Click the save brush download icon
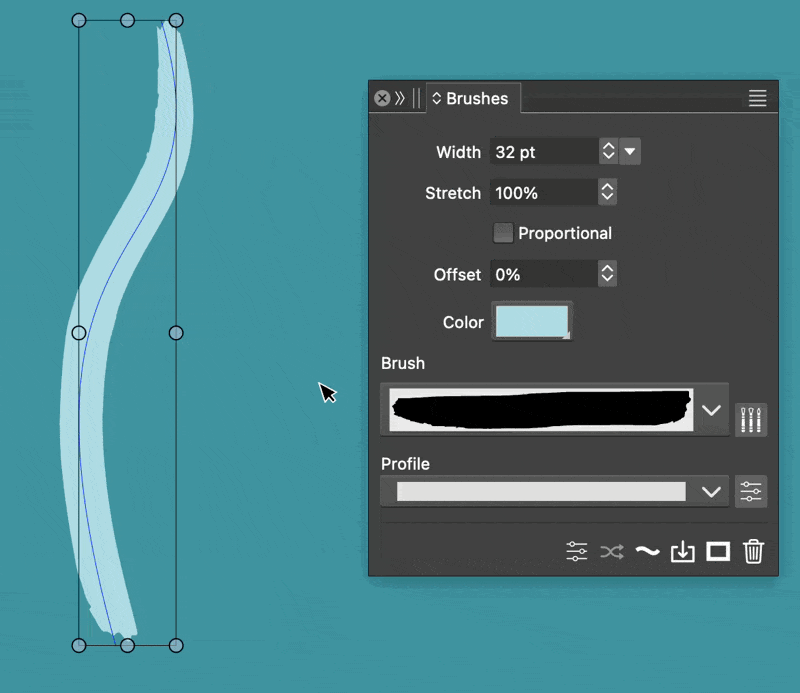This screenshot has height=693, width=800. (x=682, y=551)
